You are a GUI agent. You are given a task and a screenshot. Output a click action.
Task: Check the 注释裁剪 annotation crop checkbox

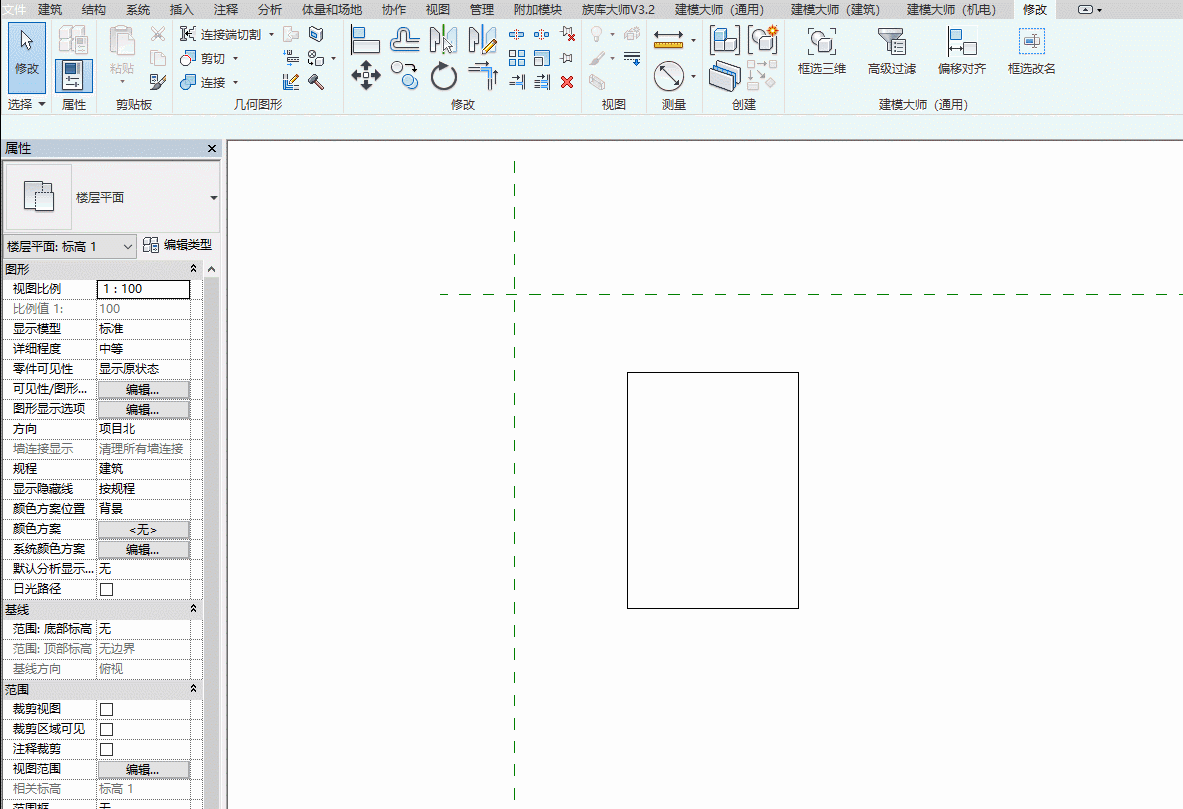106,749
